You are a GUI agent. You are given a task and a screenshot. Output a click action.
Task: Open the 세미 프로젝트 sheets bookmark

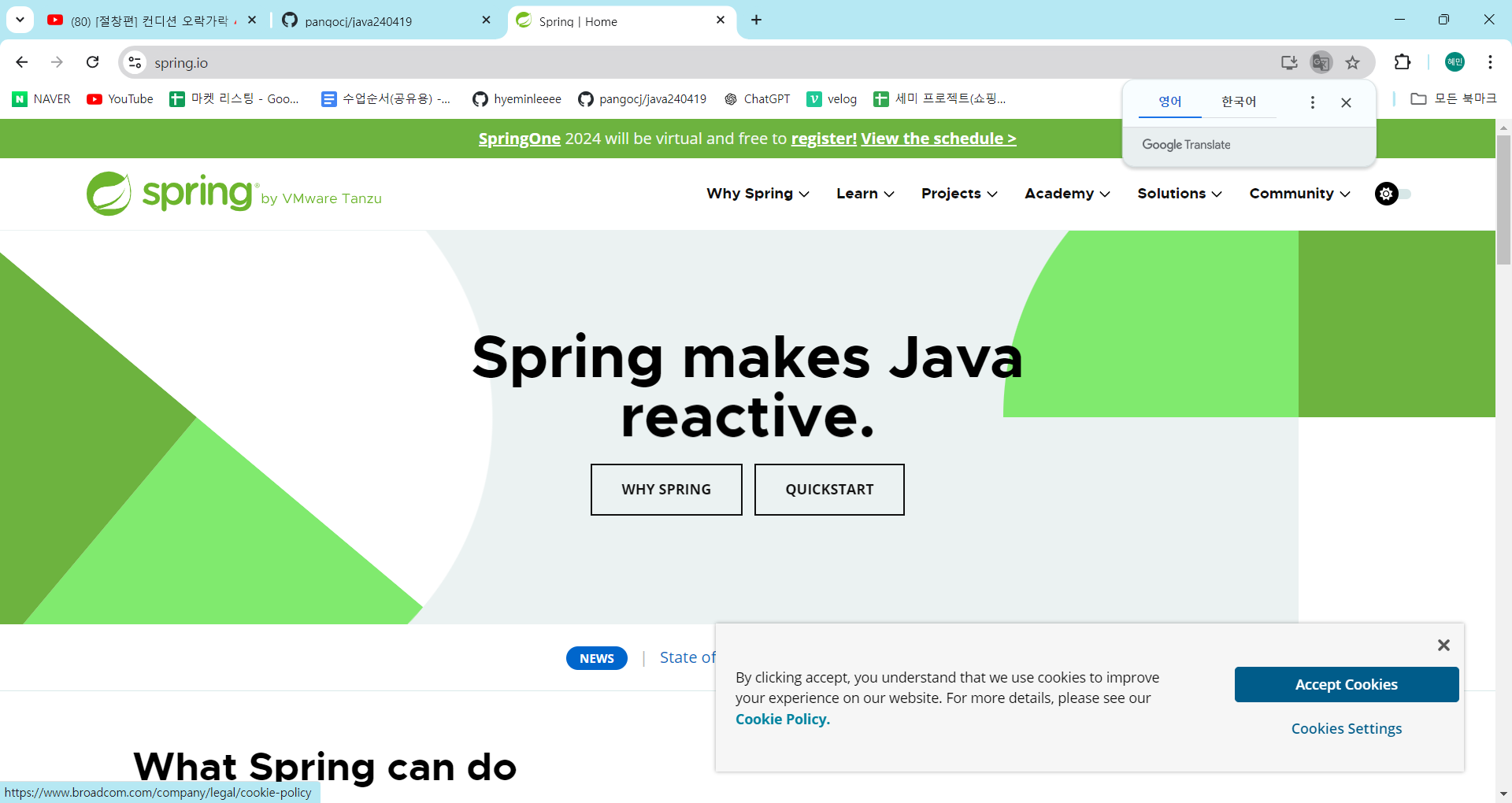pyautogui.click(x=939, y=98)
